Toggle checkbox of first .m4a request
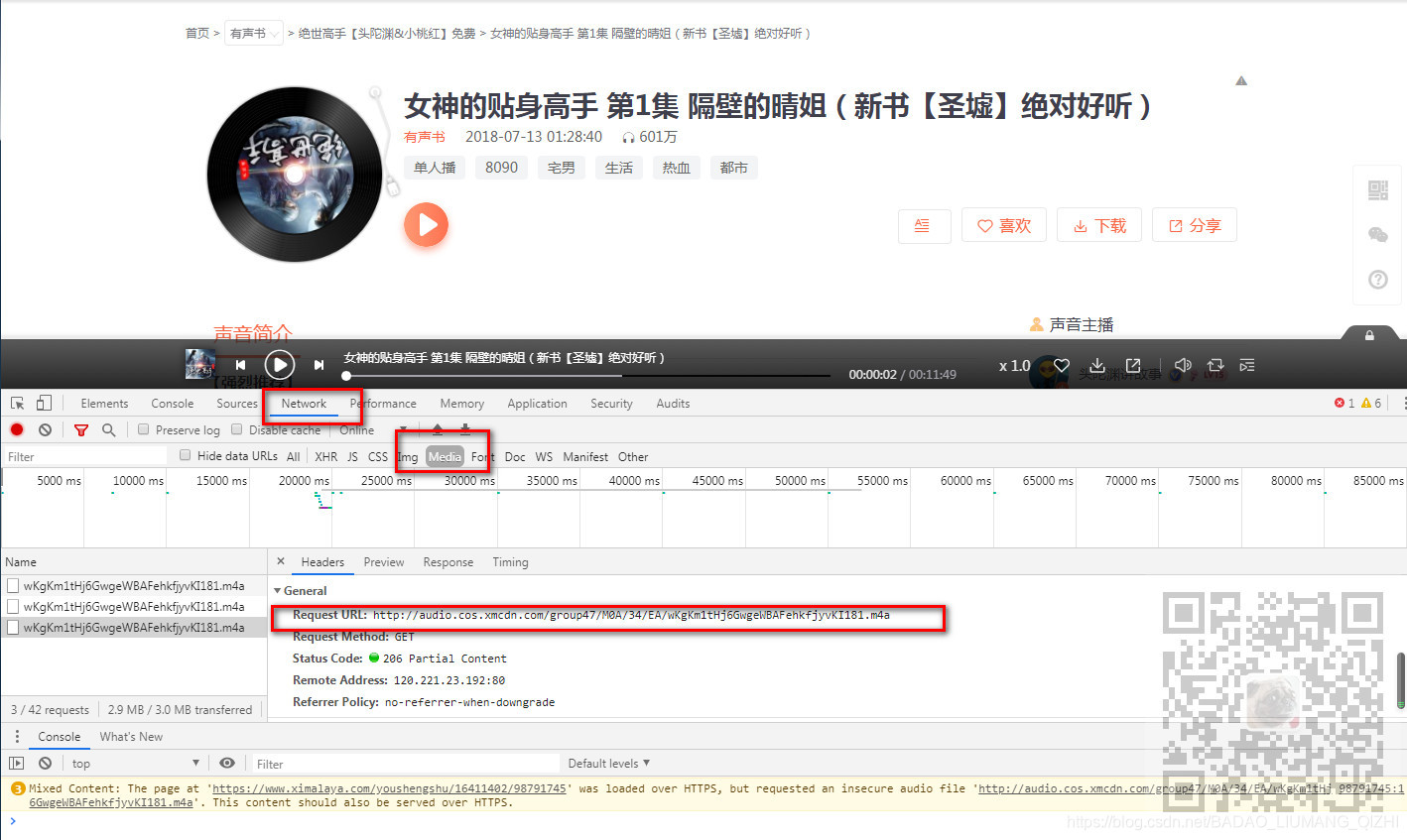The height and width of the screenshot is (840, 1407). 13,585
